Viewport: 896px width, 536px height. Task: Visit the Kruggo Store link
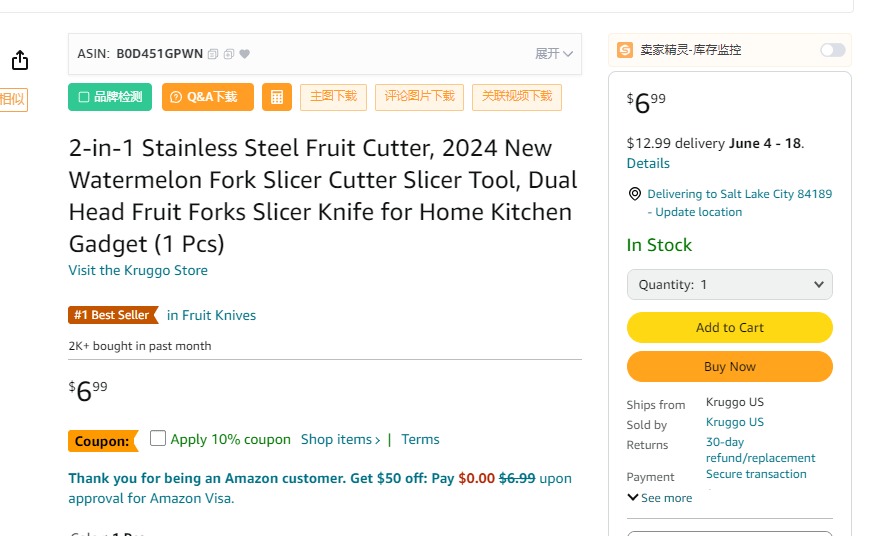click(138, 270)
